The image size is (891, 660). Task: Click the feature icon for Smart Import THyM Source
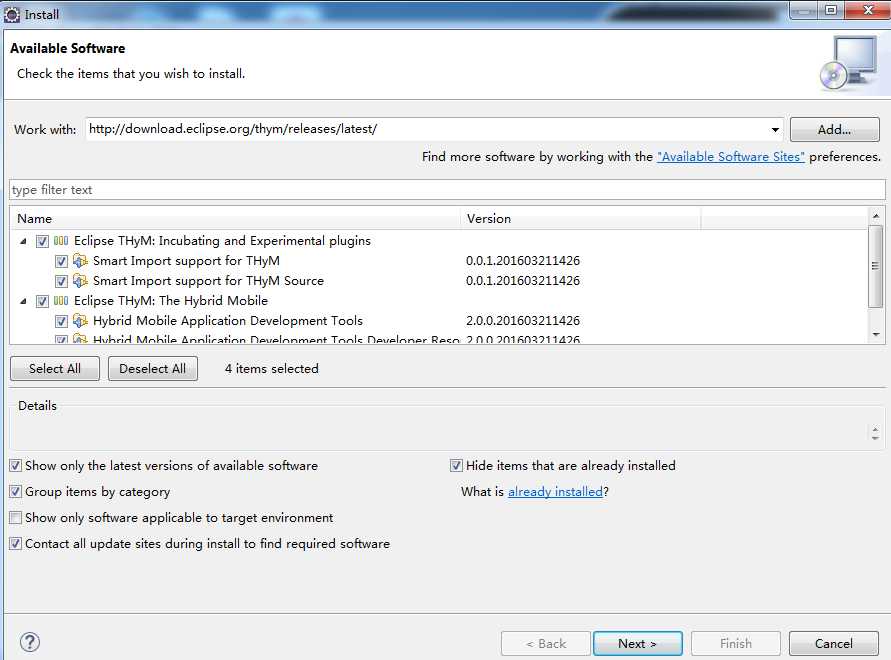coord(80,281)
